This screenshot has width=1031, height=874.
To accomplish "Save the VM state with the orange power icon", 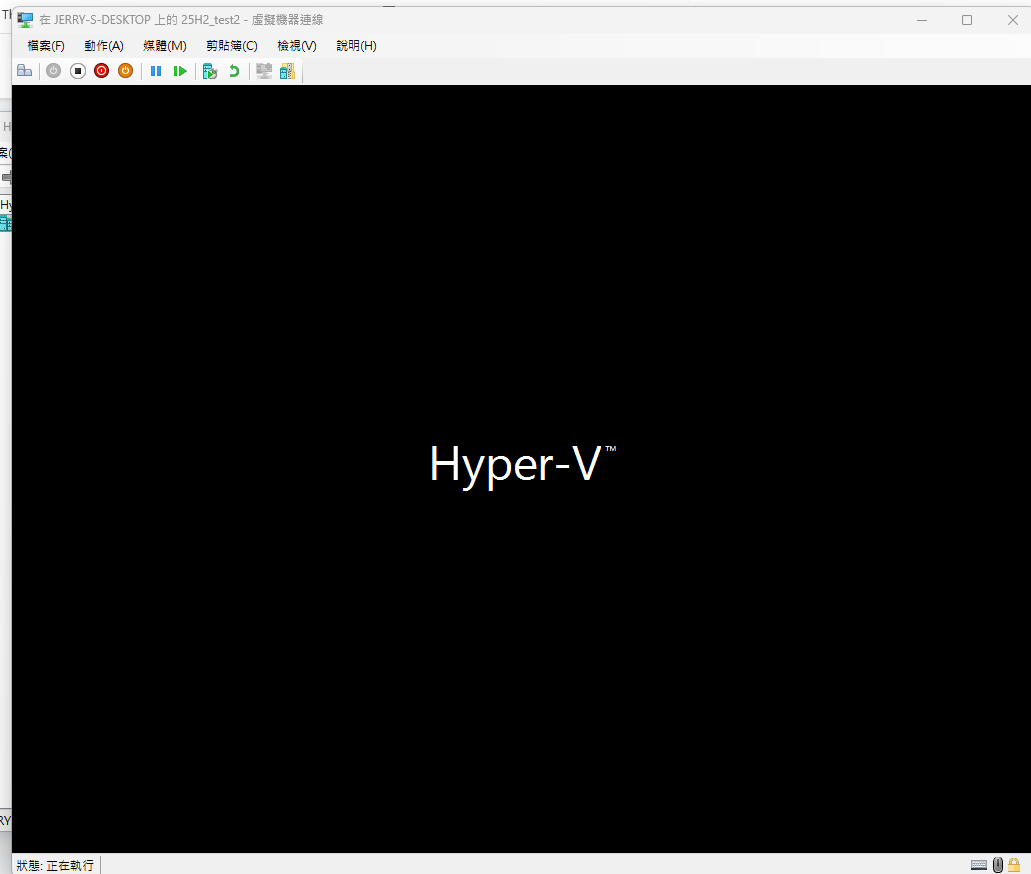I will (x=125, y=70).
